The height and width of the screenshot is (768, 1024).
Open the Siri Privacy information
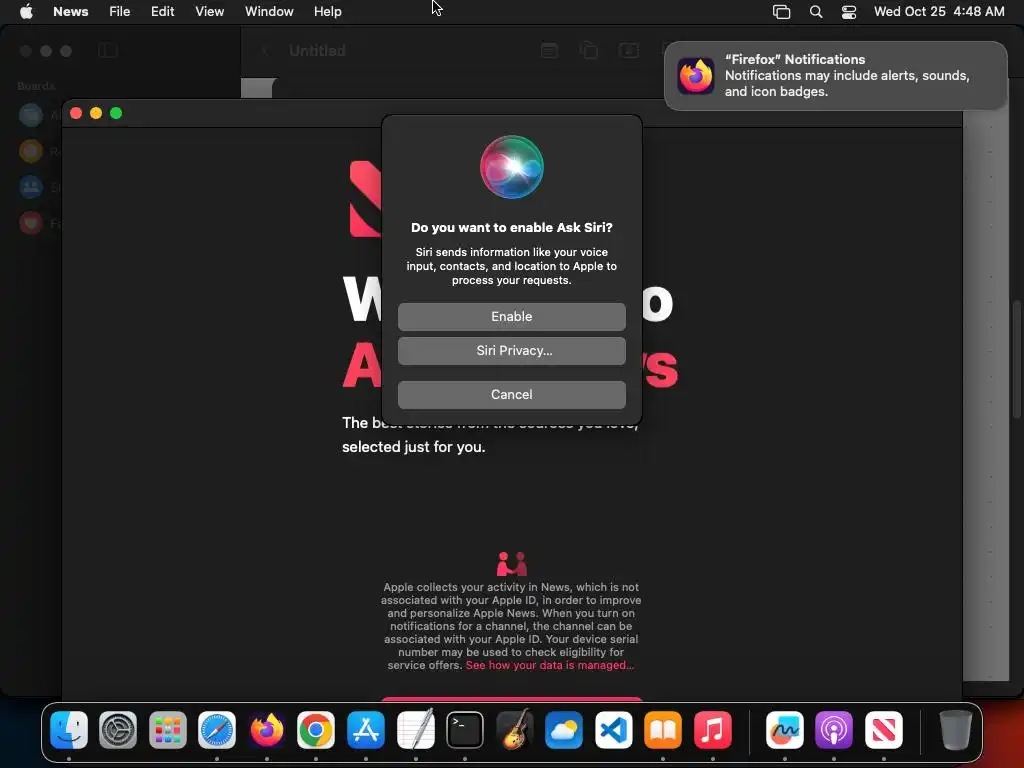pos(511,351)
